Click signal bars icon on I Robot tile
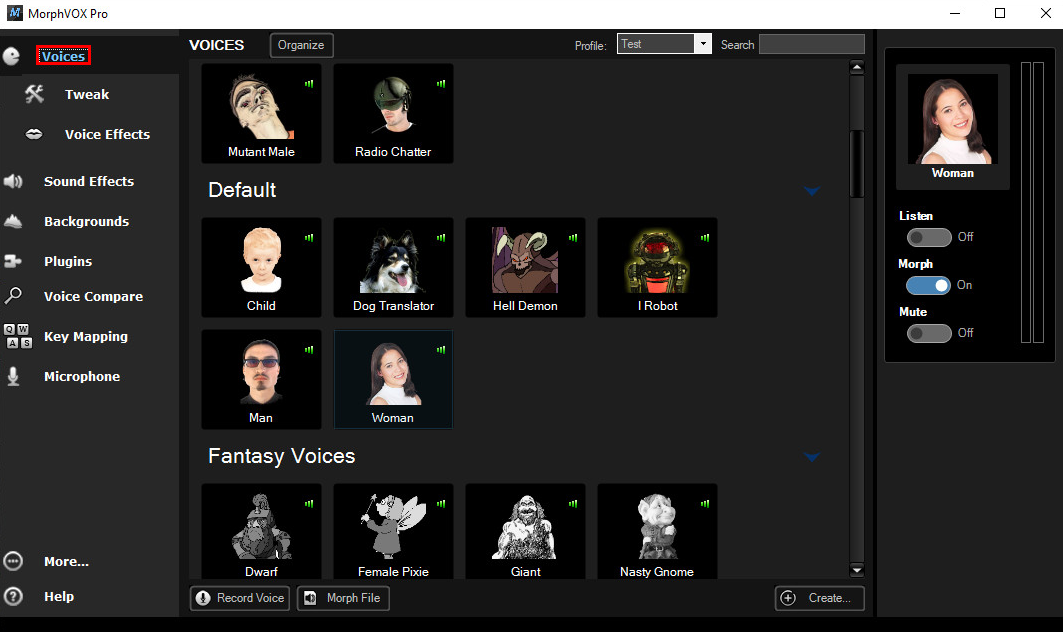 pyautogui.click(x=705, y=237)
